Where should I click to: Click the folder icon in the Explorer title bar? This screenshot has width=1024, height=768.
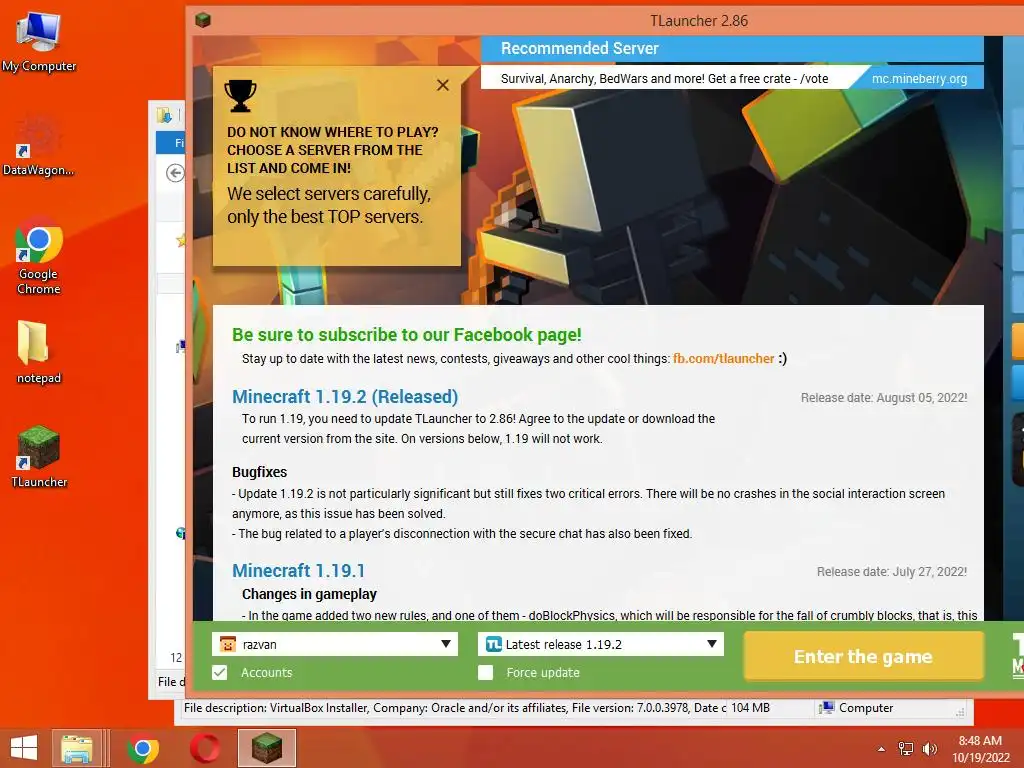[x=164, y=116]
